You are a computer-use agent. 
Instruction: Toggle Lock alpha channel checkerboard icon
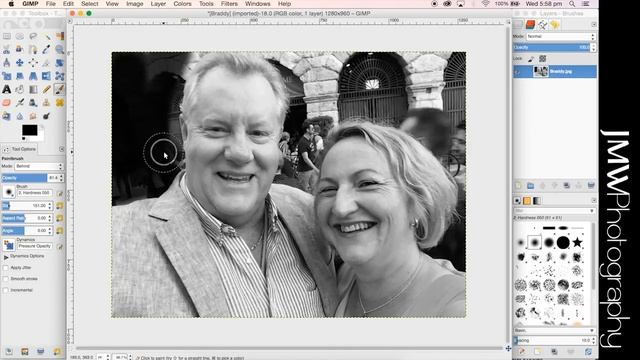542,59
